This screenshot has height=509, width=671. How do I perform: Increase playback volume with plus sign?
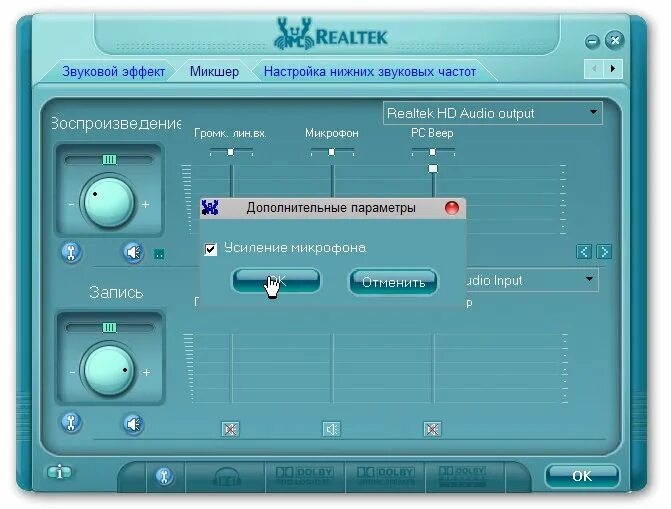(x=145, y=205)
